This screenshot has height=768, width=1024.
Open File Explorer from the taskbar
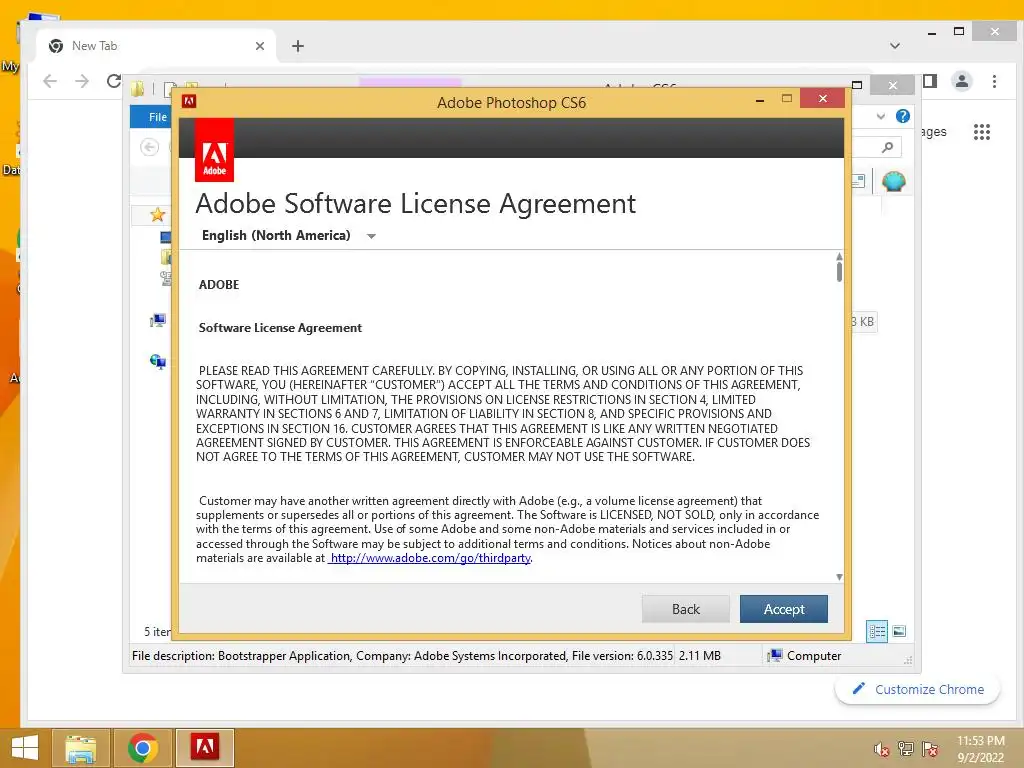[80, 748]
